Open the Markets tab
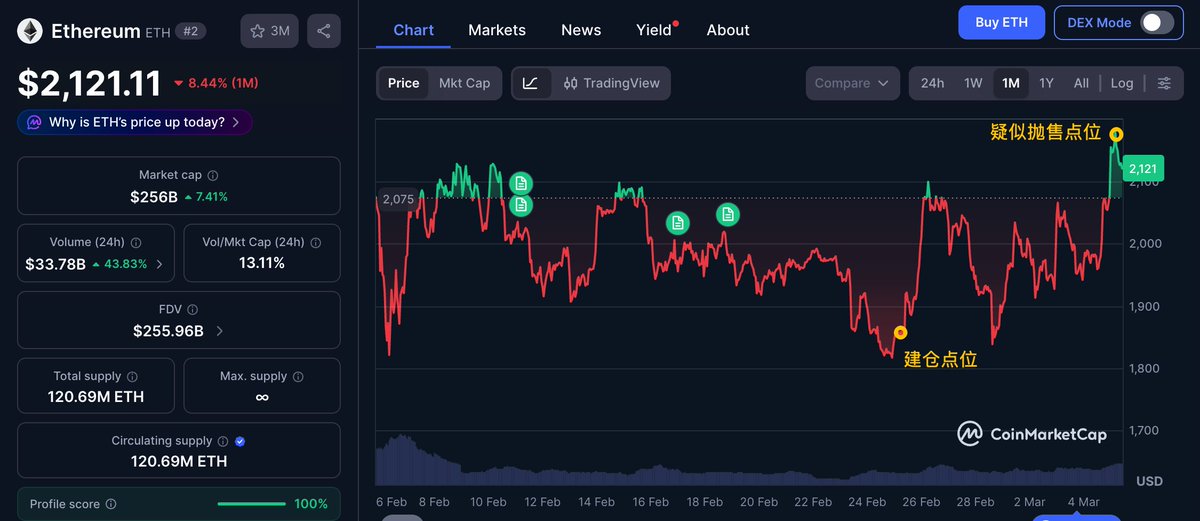Screen dimensions: 1200x521 [x=497, y=30]
